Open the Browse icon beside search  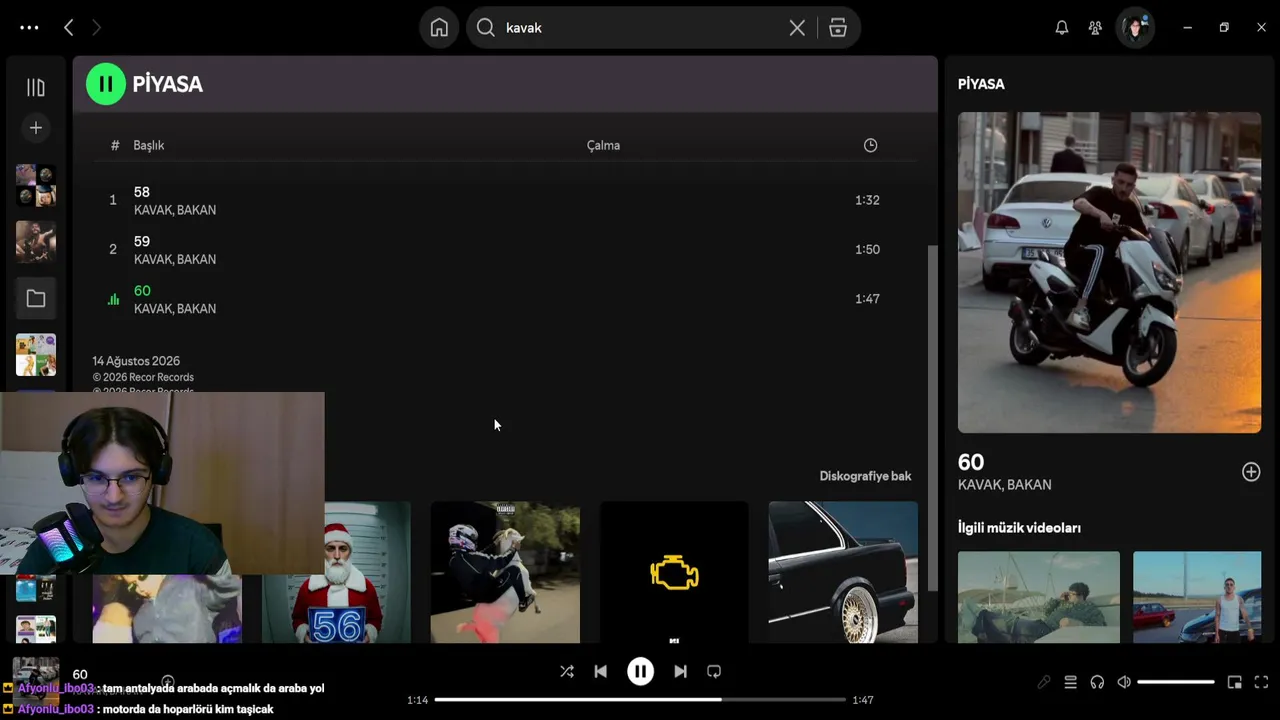click(838, 28)
